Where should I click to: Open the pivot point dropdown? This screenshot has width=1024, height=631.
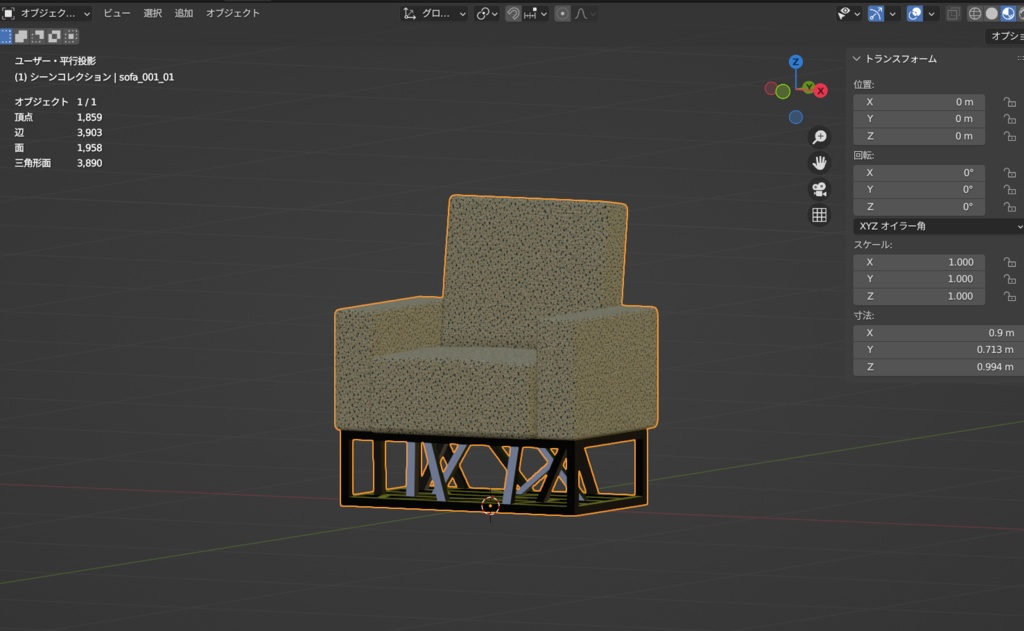click(x=487, y=13)
